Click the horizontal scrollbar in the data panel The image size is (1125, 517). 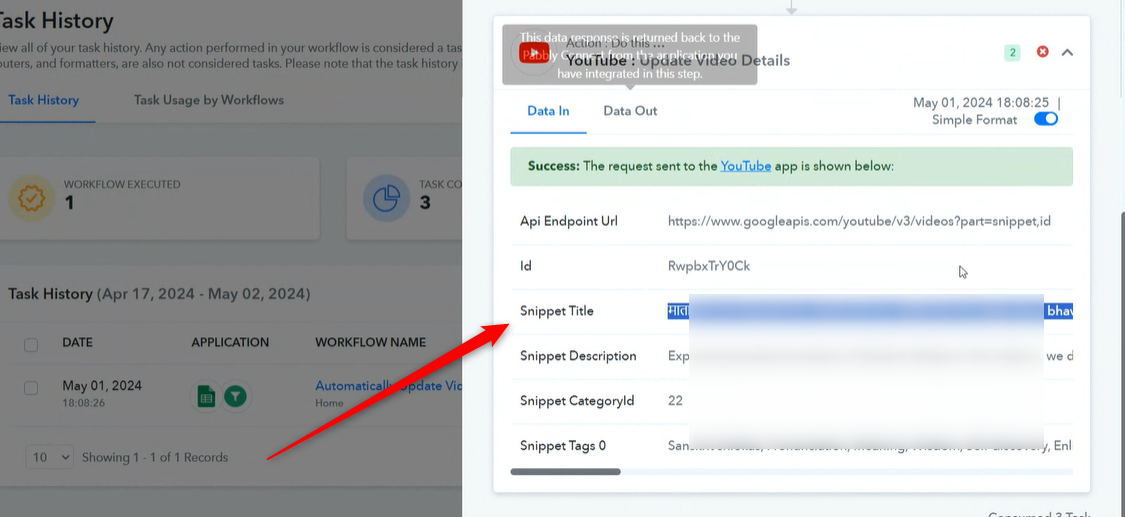pos(565,472)
